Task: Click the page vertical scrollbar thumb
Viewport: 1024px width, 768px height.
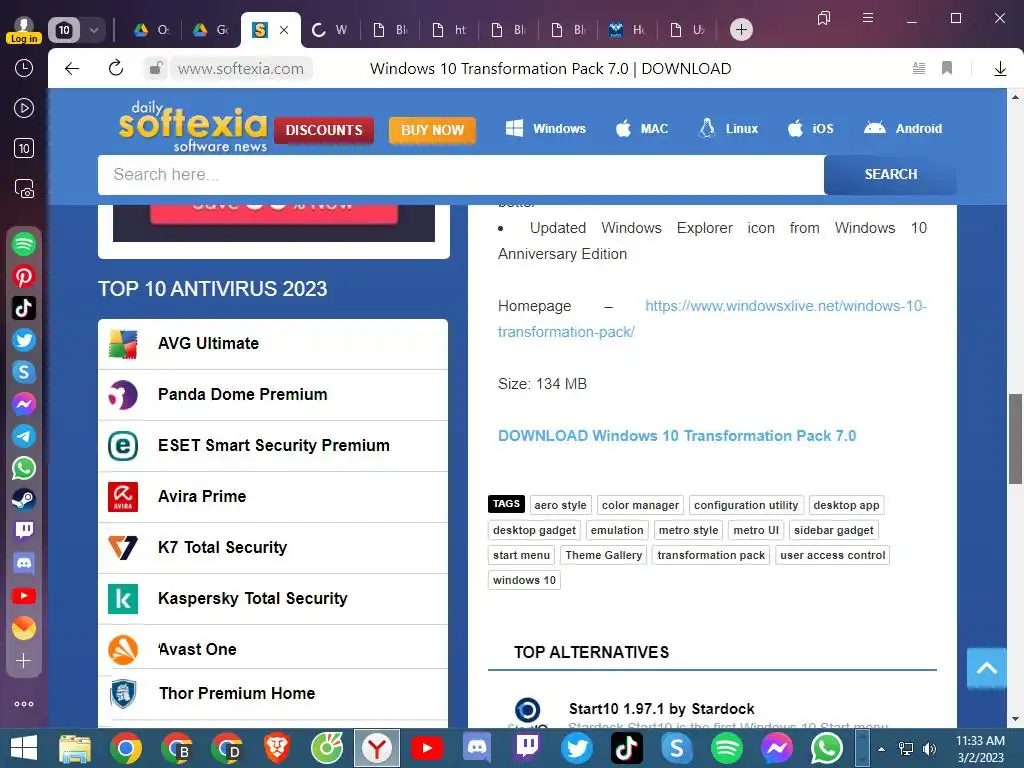Action: click(x=1015, y=438)
